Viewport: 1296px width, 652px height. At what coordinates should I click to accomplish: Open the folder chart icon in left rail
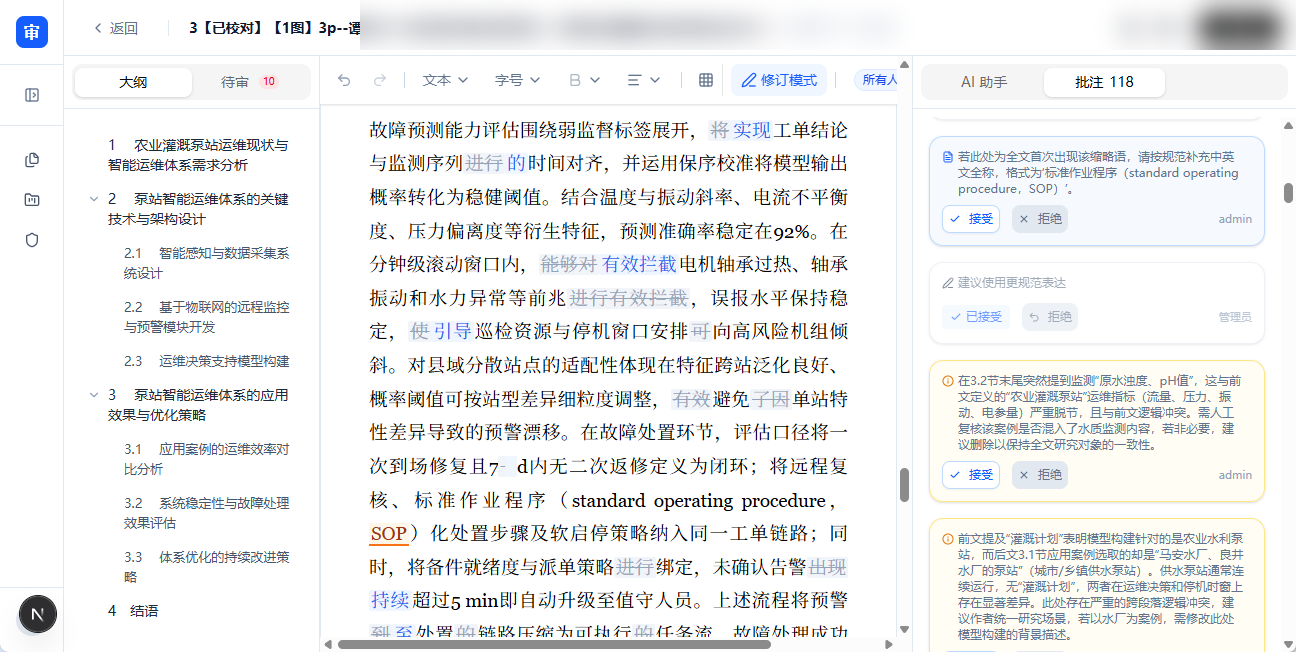coord(32,200)
